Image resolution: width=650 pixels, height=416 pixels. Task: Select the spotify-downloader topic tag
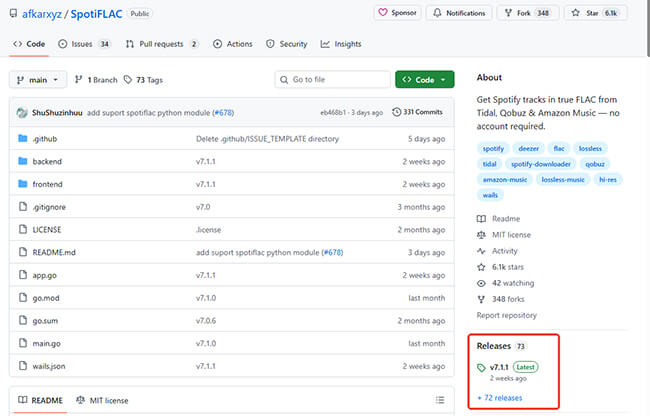[541, 164]
